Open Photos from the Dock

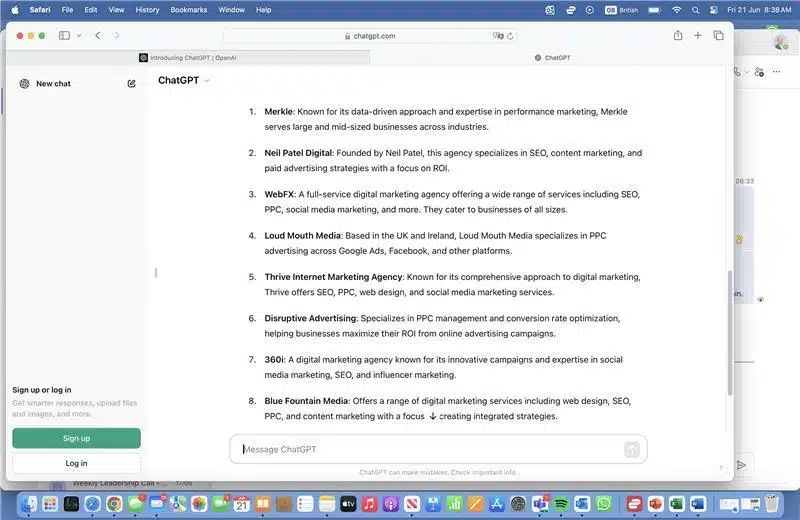[199, 504]
